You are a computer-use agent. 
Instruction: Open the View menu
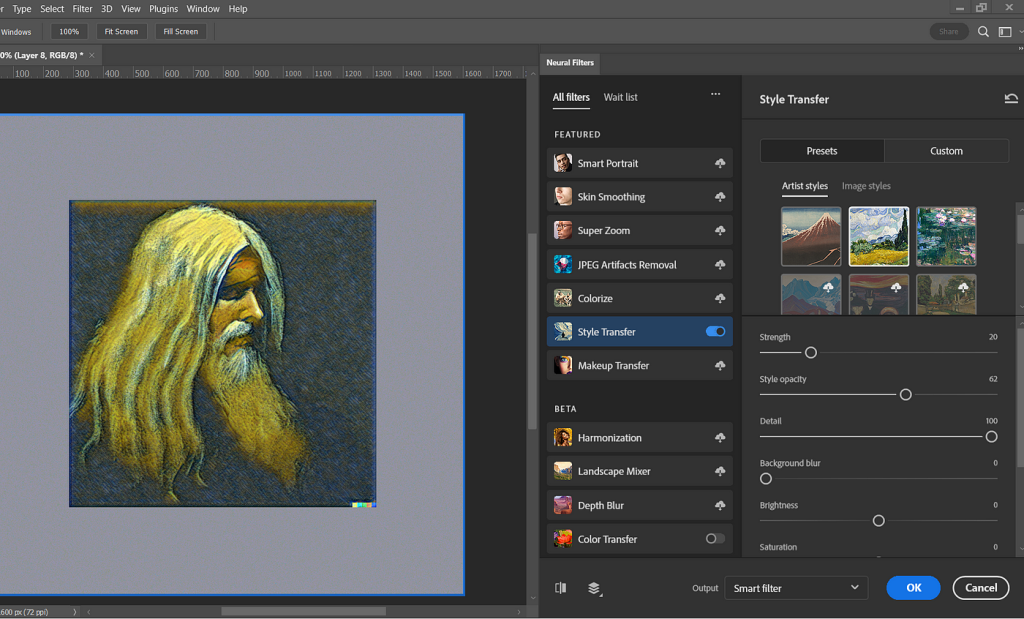point(131,8)
